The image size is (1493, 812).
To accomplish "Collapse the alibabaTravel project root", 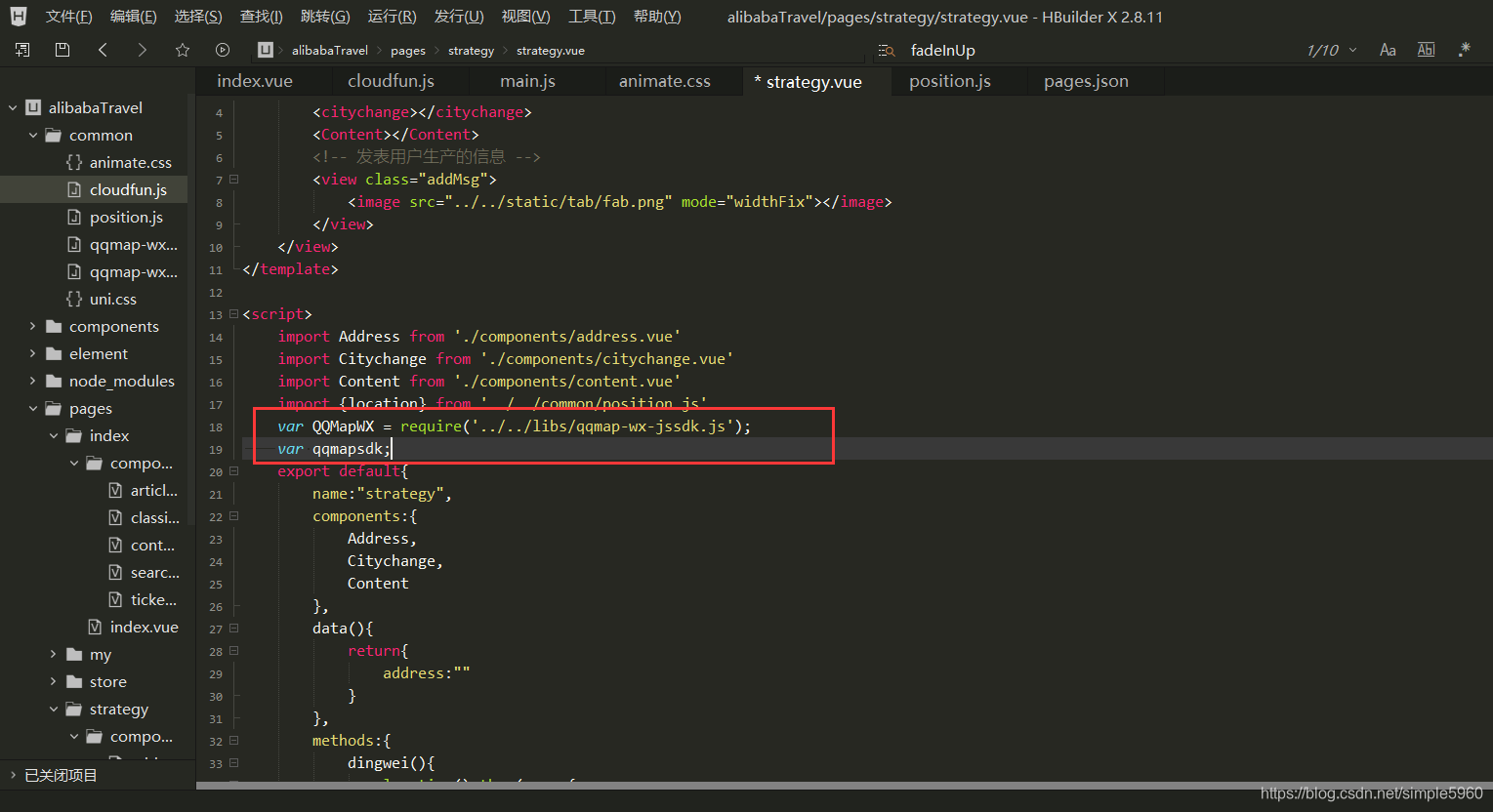I will (x=13, y=107).
